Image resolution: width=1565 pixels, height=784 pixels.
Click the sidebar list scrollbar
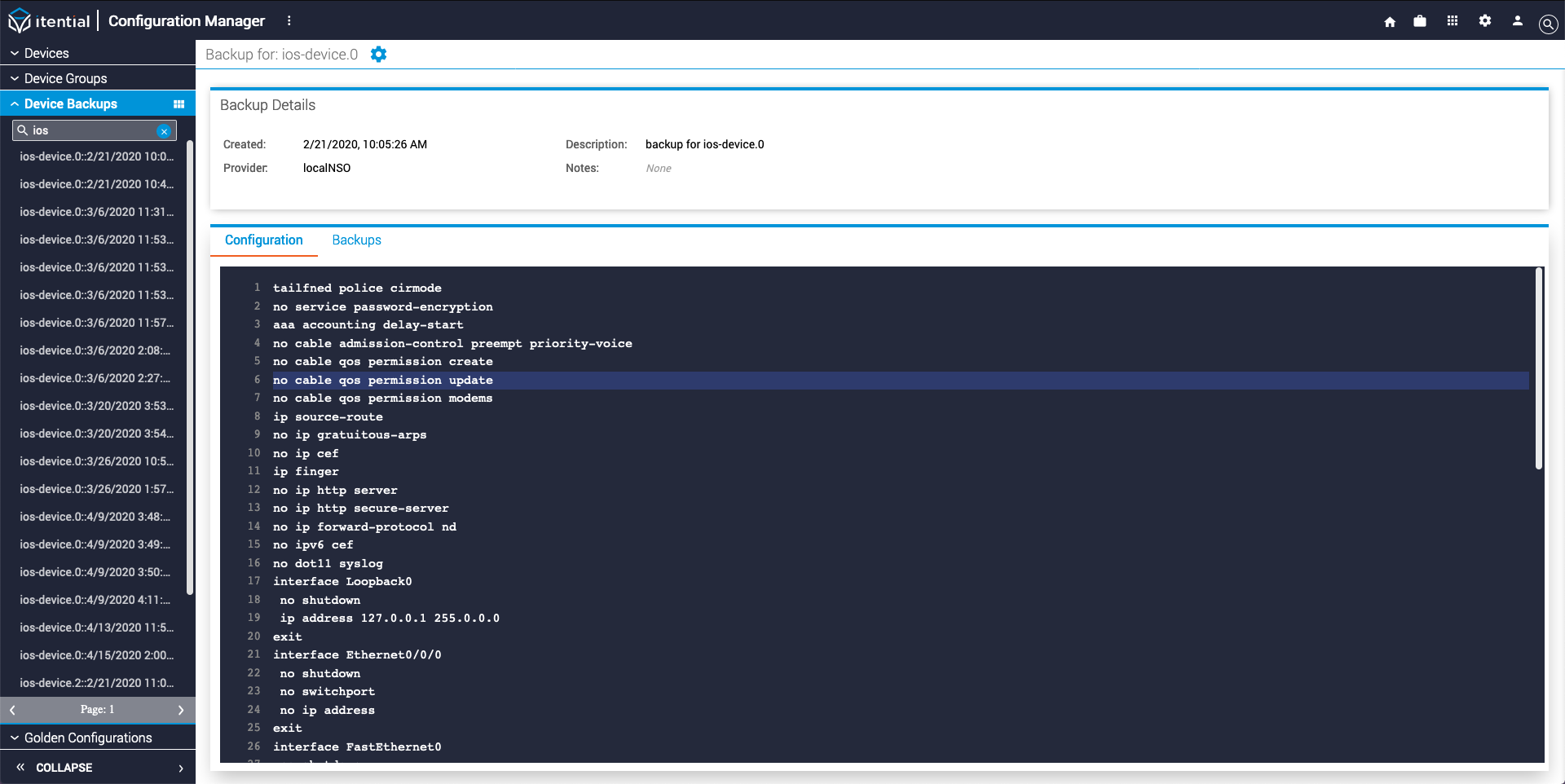(x=191, y=367)
